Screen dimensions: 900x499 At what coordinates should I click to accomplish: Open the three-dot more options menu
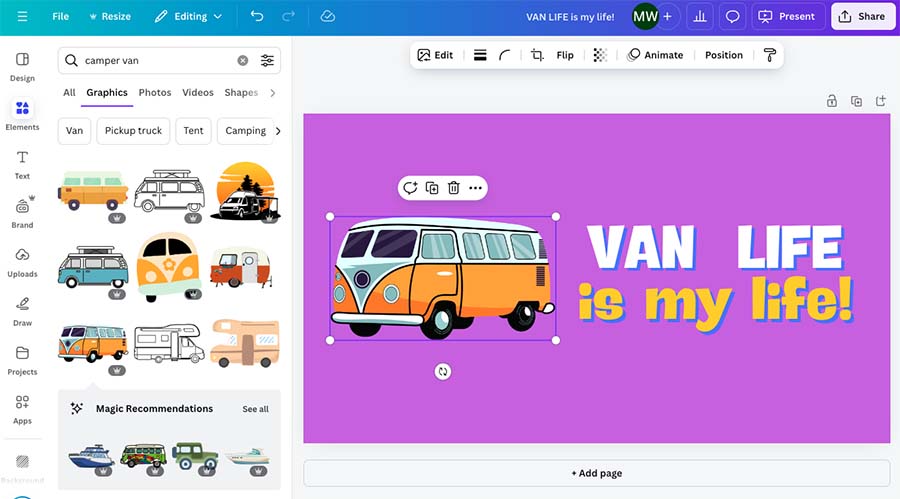pos(475,188)
